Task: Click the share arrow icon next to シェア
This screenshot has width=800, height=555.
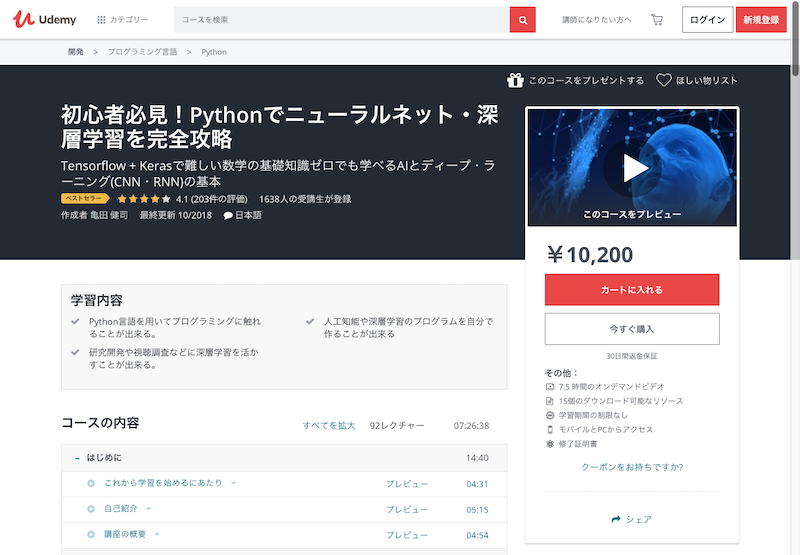Action: (616, 519)
